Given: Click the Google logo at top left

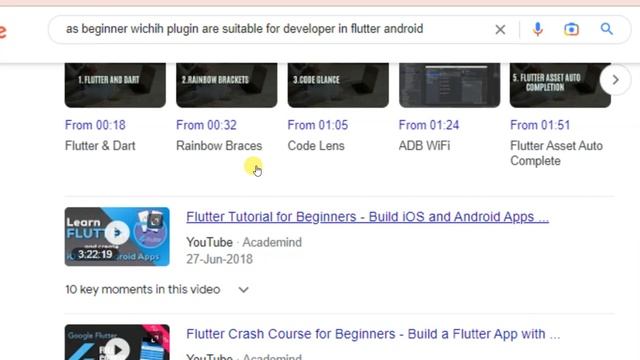Looking at the screenshot, I should click(x=2, y=31).
